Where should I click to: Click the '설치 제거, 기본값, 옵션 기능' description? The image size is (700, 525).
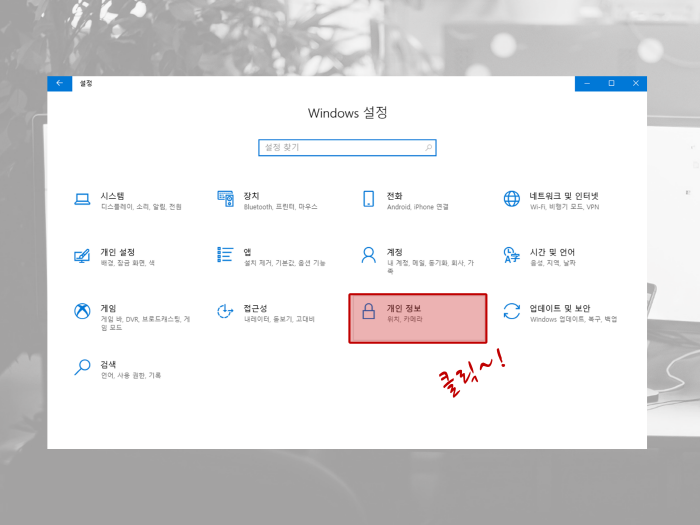click(284, 263)
